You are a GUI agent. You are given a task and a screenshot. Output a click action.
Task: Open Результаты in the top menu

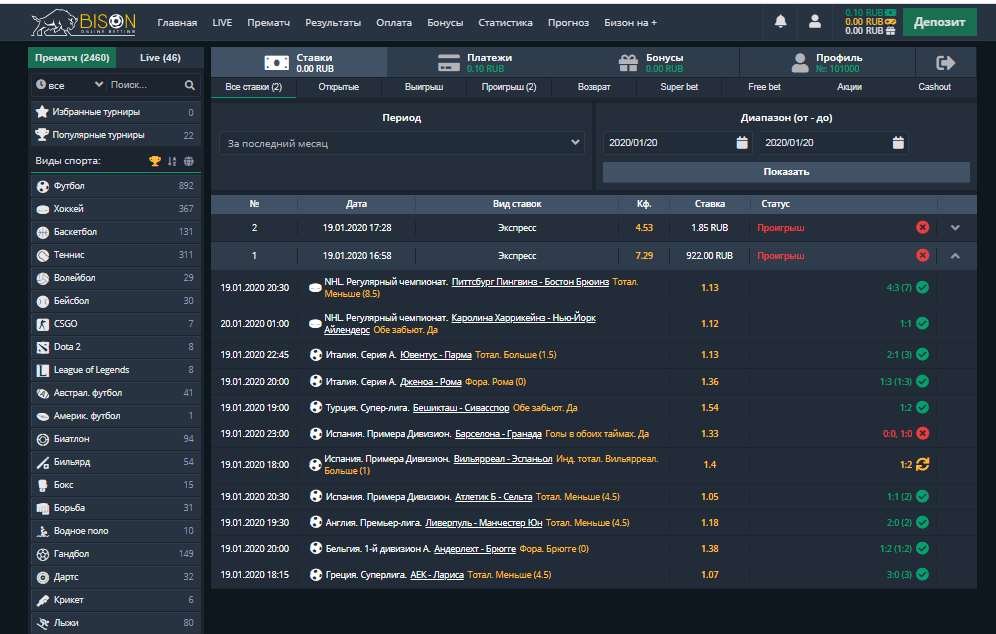(333, 22)
